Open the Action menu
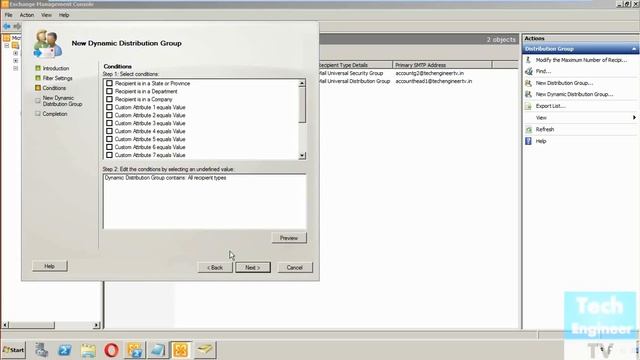The width and height of the screenshot is (640, 360). pyautogui.click(x=27, y=15)
